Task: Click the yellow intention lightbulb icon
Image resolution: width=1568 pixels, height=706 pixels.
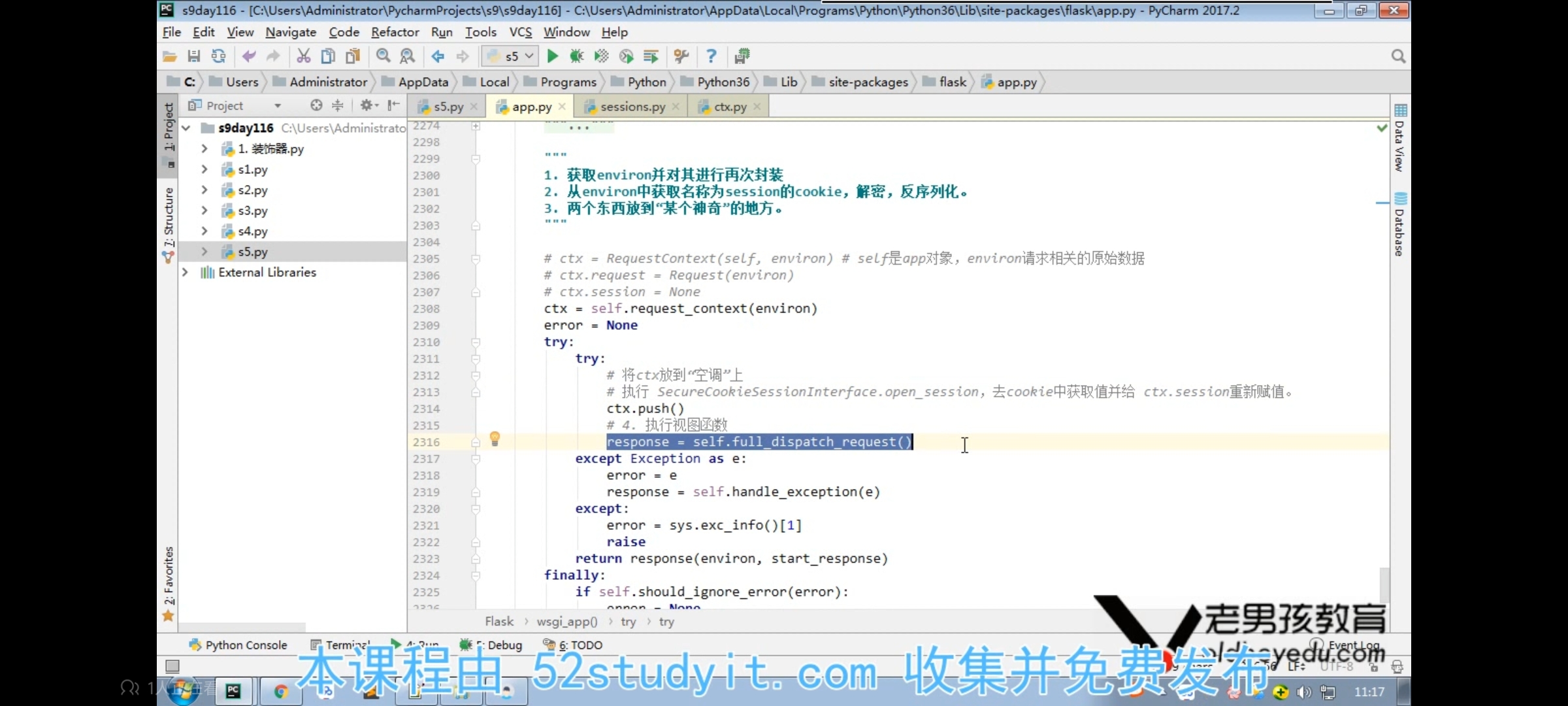Action: pyautogui.click(x=495, y=439)
